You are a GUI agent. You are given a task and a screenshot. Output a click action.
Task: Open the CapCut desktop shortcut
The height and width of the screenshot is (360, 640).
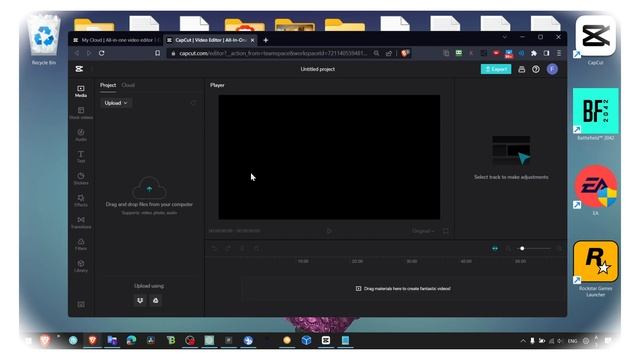click(596, 40)
